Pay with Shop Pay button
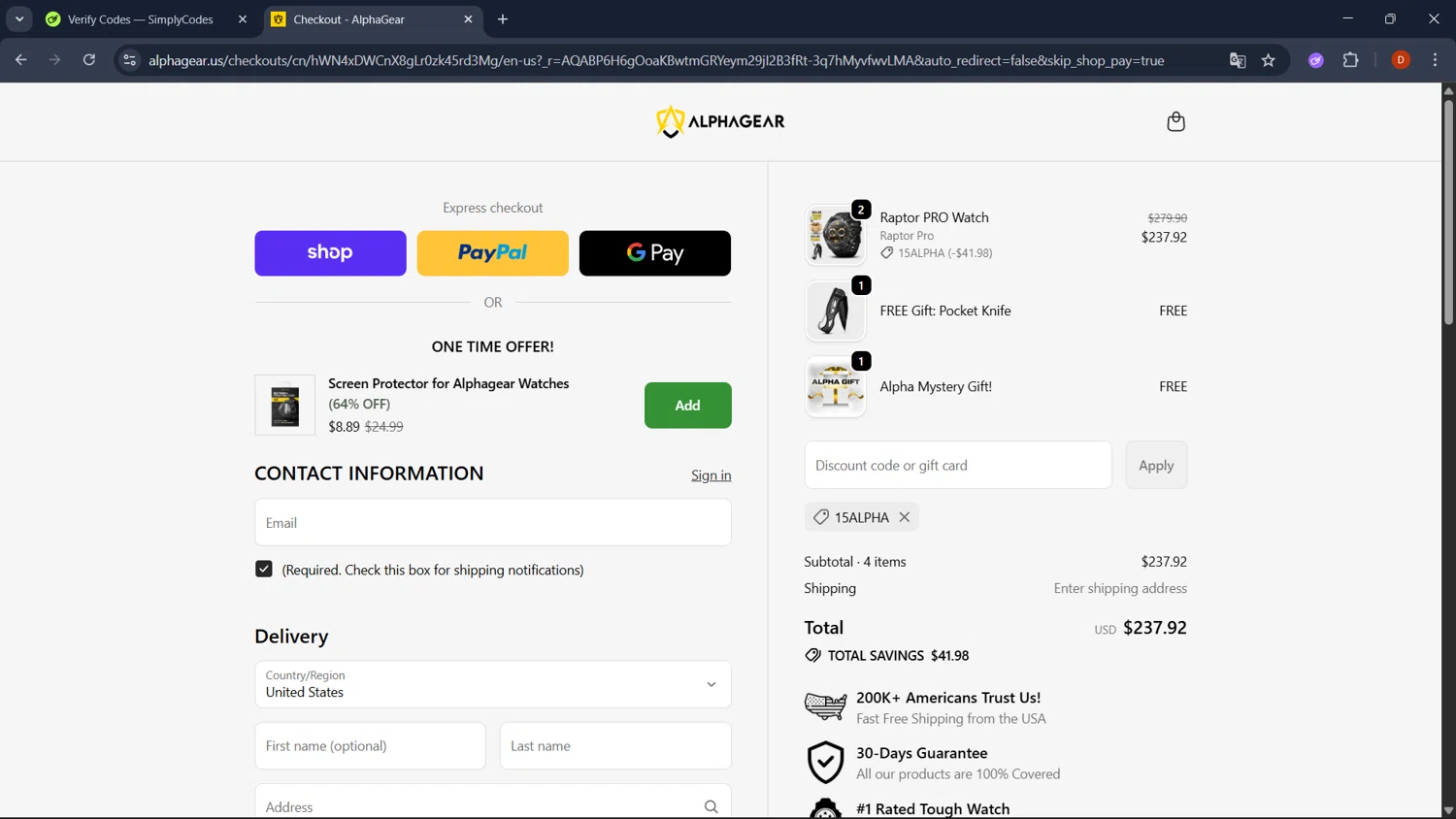The image size is (1456, 819). 330,253
